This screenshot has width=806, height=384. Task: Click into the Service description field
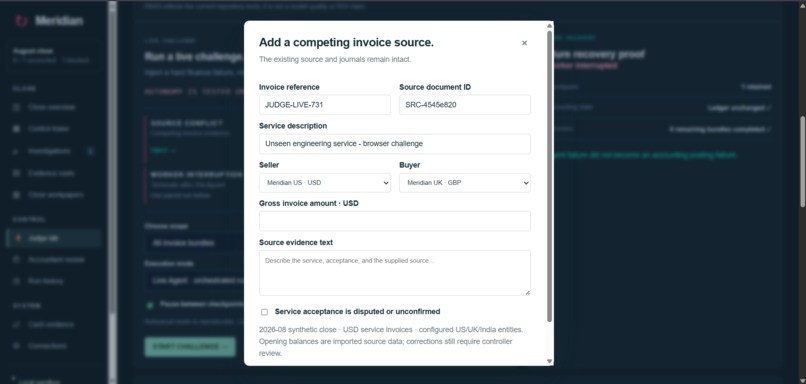point(395,144)
